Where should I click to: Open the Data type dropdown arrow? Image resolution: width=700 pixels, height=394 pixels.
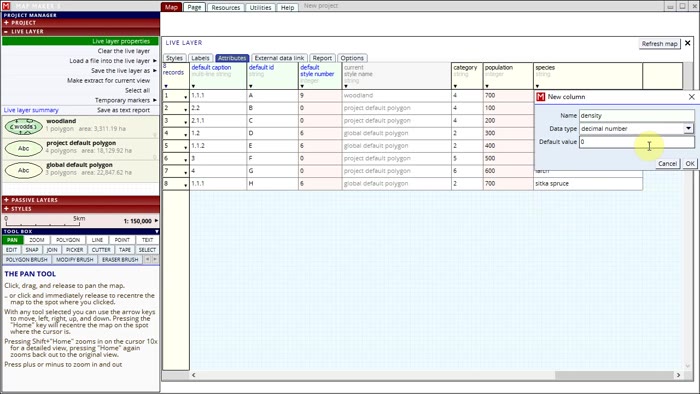688,129
